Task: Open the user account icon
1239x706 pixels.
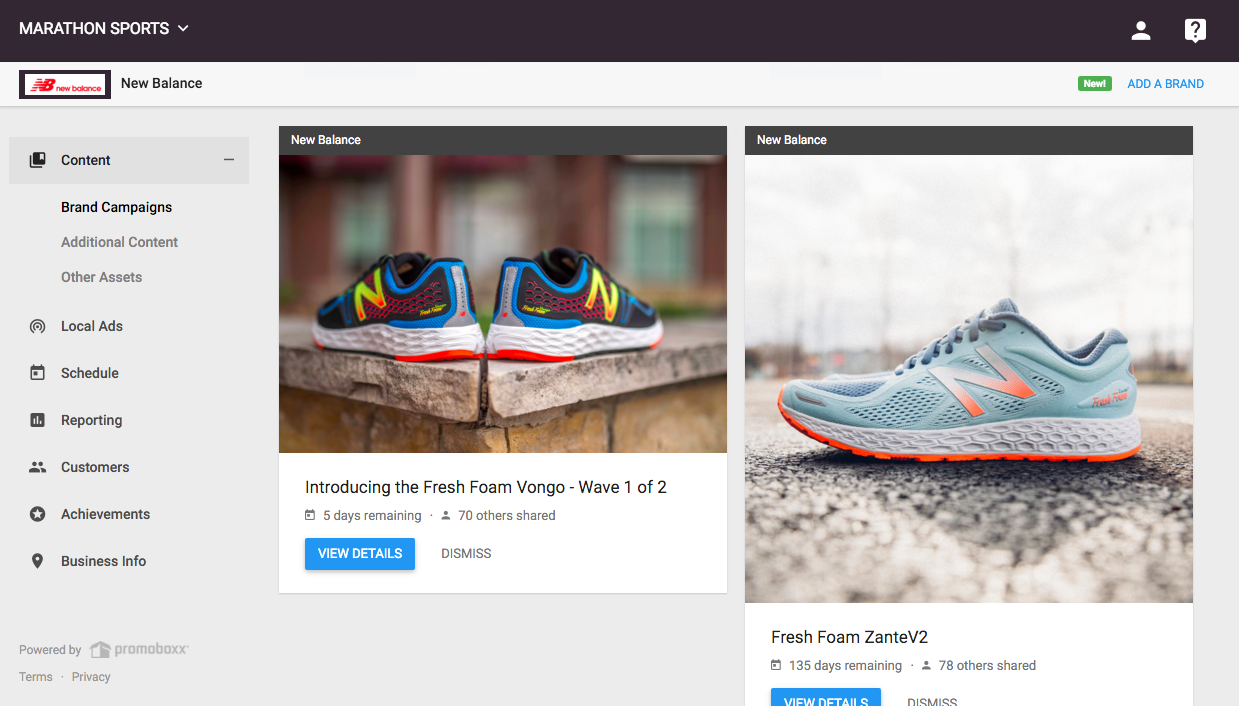Action: click(1141, 30)
